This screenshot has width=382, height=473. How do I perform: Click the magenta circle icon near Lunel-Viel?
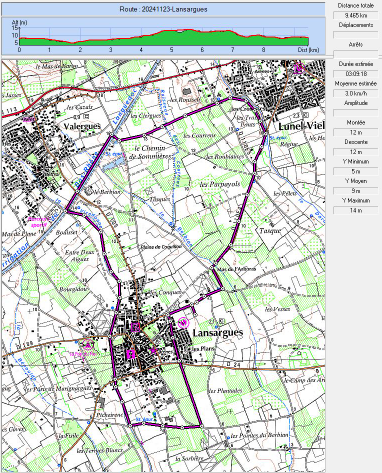click(x=299, y=68)
